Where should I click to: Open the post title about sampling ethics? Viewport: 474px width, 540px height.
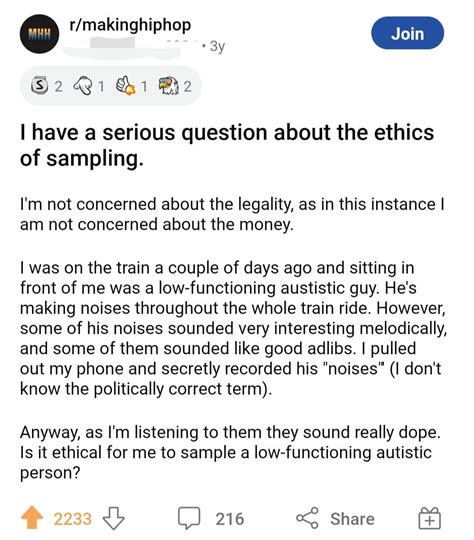click(x=227, y=145)
